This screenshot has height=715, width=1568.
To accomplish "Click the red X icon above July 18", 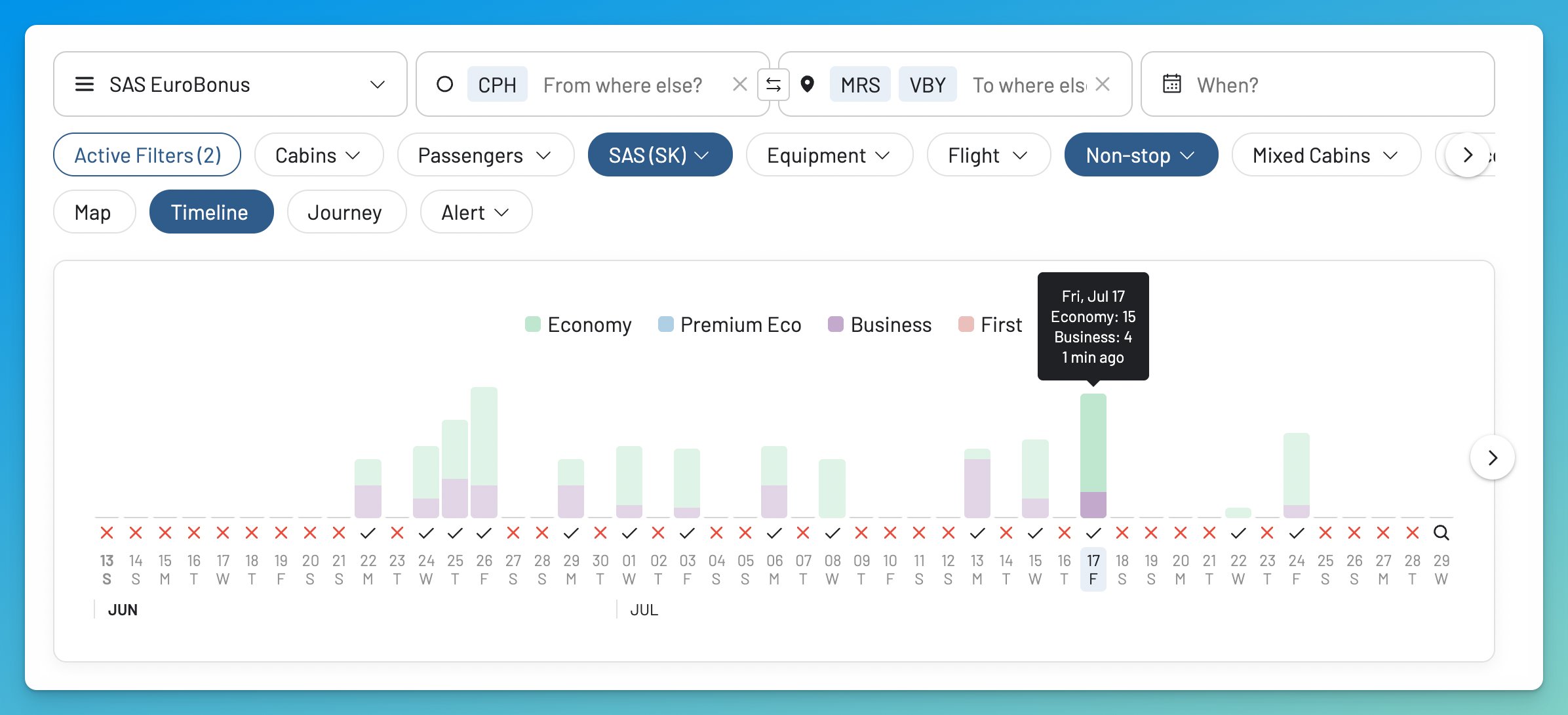I will pyautogui.click(x=1122, y=533).
